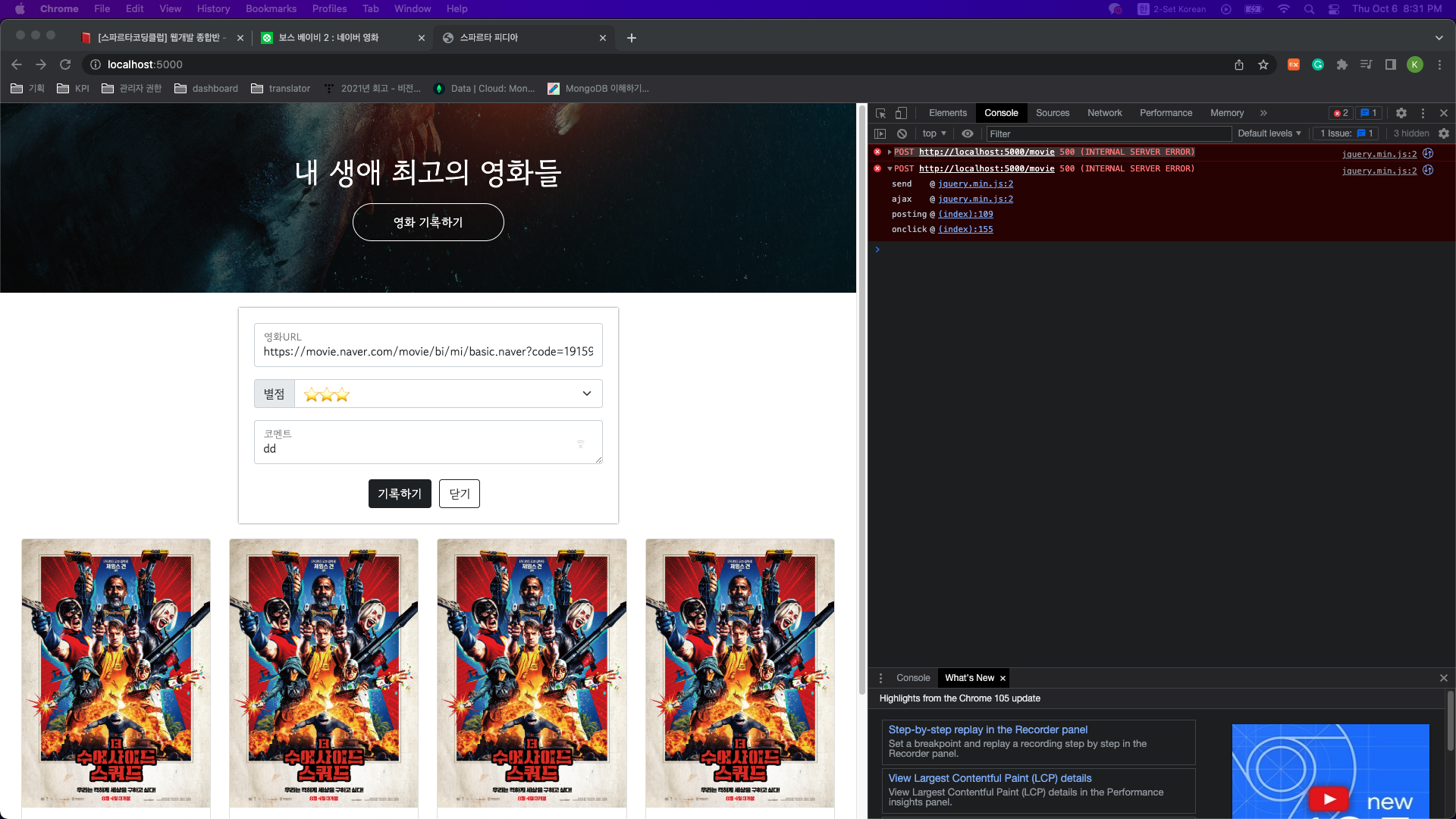Switch to the Elements tab
1456x819 pixels.
pos(948,113)
